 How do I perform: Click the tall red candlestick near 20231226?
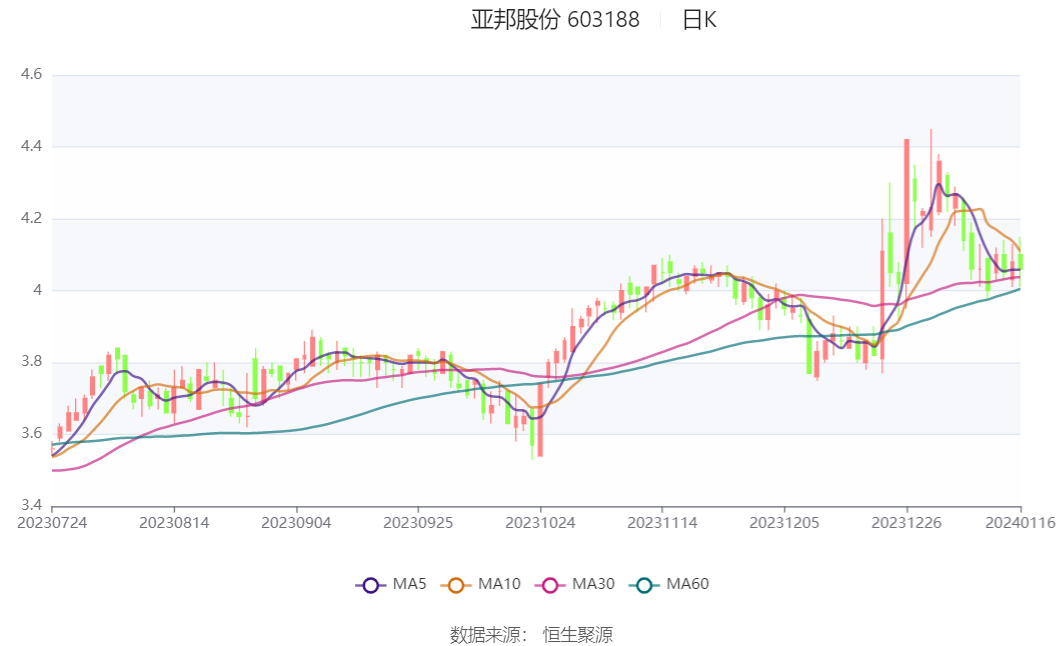[906, 211]
